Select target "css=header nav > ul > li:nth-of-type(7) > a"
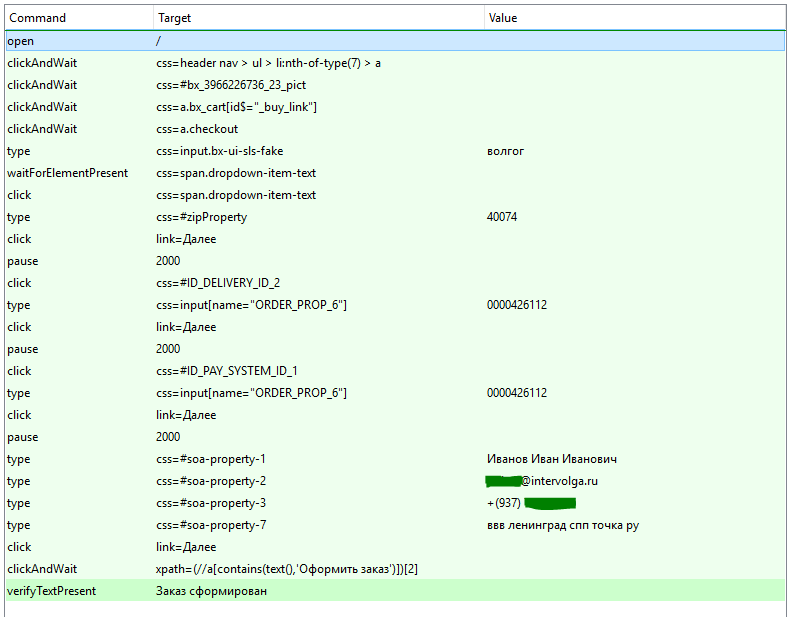Viewport: 793px width, 617px height. pos(268,63)
